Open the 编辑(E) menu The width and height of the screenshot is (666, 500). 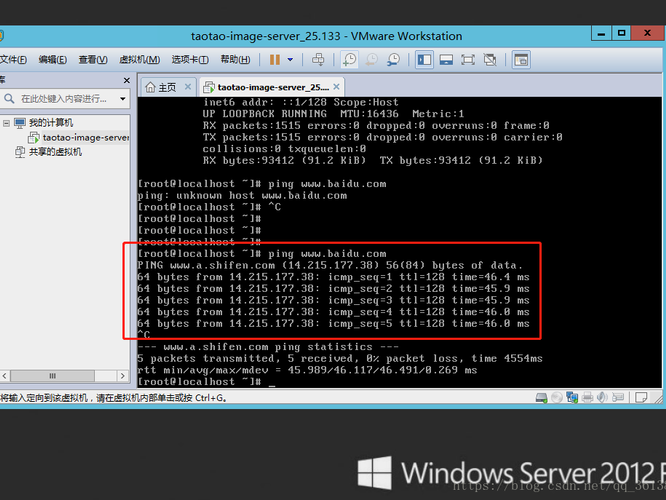(x=53, y=59)
